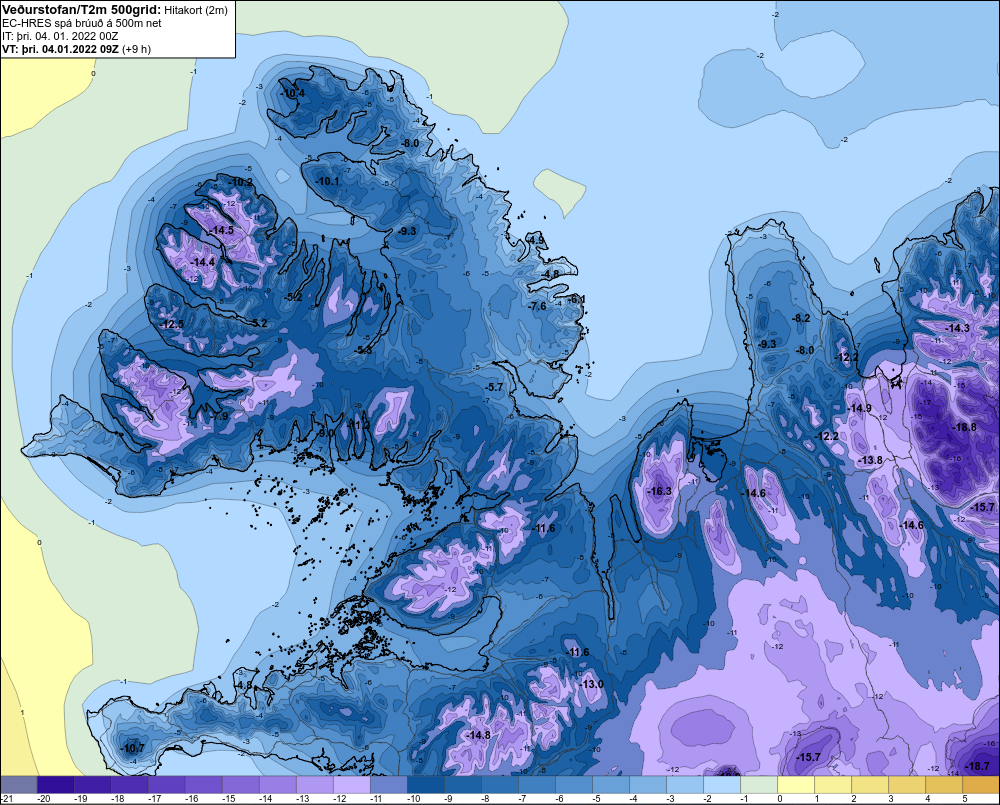This screenshot has height=805, width=1000.
Task: Click the -14.5 temperature label
Action: [221, 230]
